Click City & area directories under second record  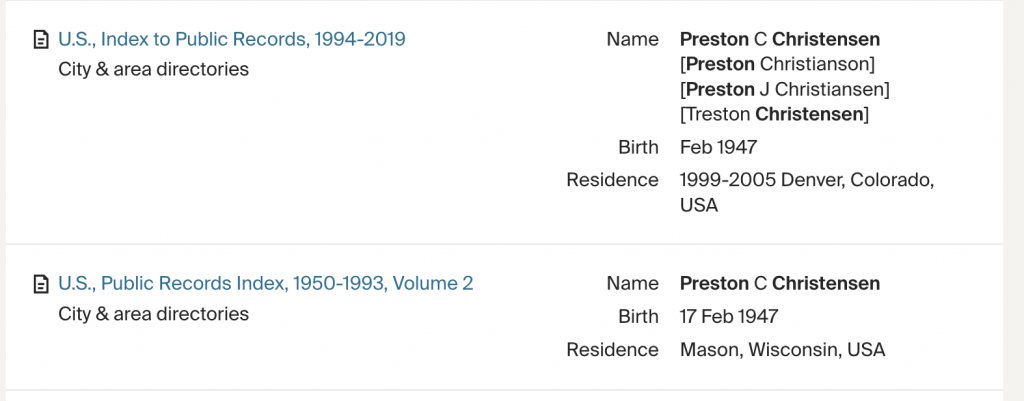click(153, 314)
